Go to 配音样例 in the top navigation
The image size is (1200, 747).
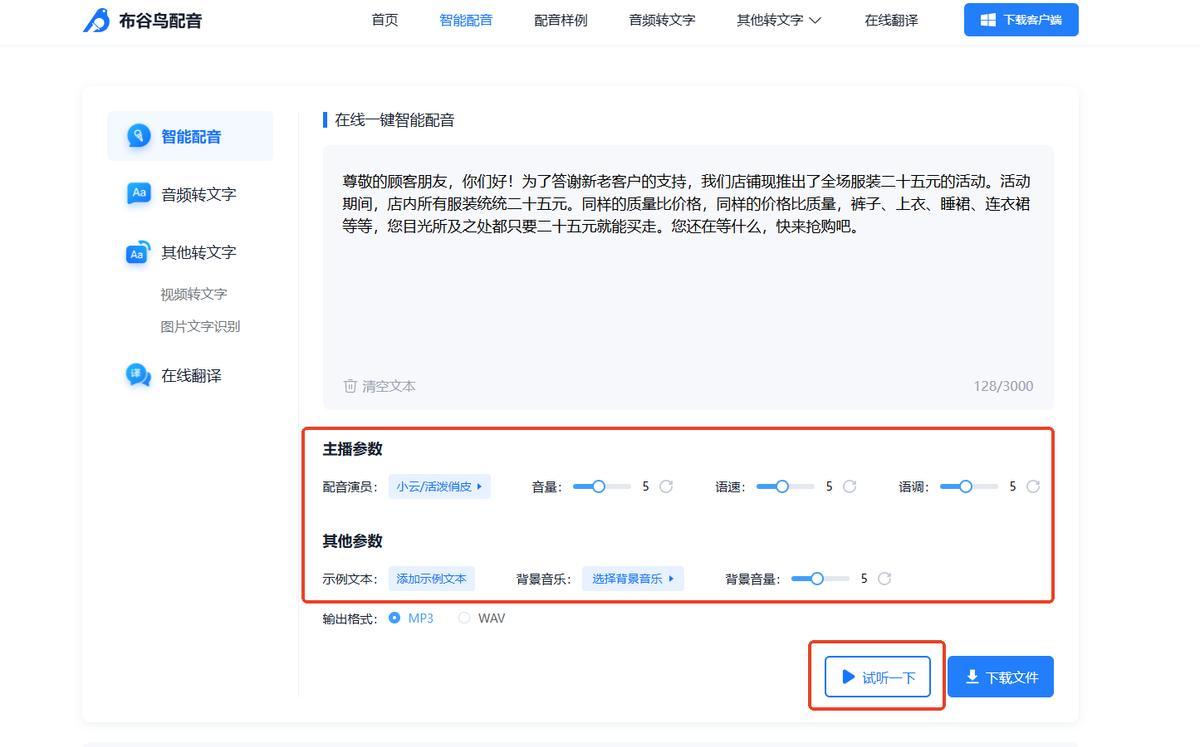[x=560, y=20]
